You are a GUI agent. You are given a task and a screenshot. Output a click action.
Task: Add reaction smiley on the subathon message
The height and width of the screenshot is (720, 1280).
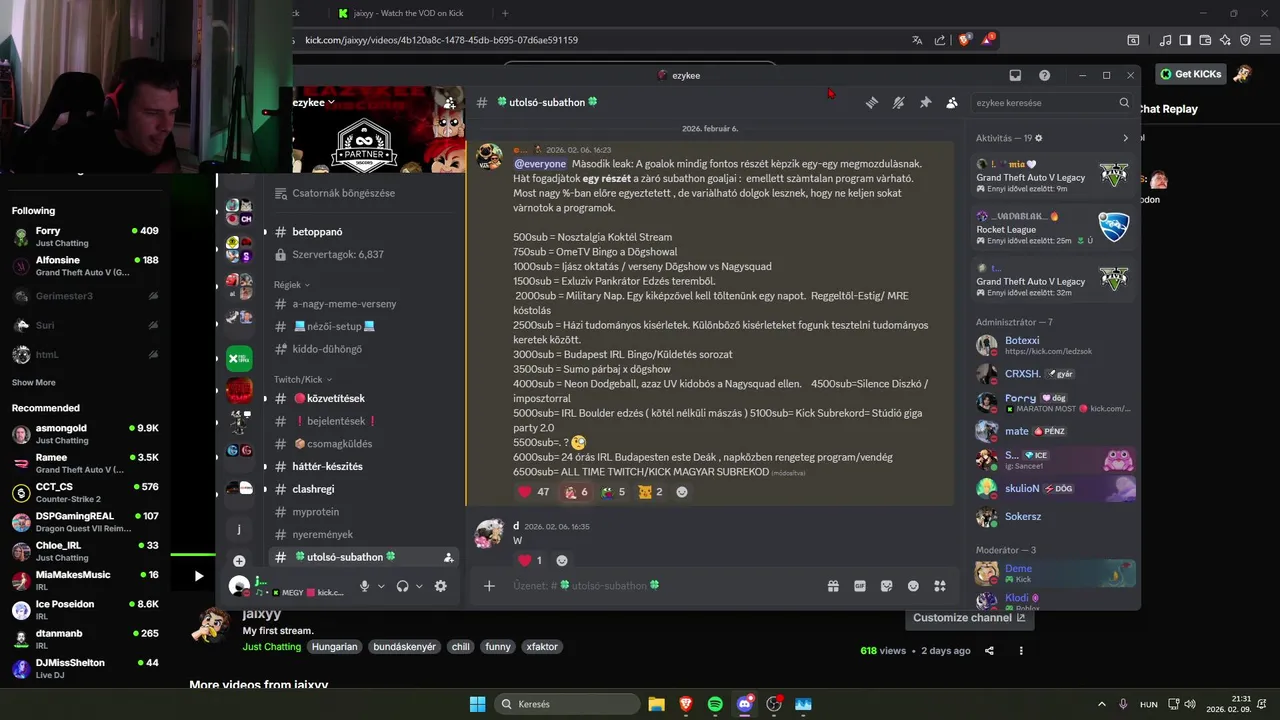tap(682, 492)
